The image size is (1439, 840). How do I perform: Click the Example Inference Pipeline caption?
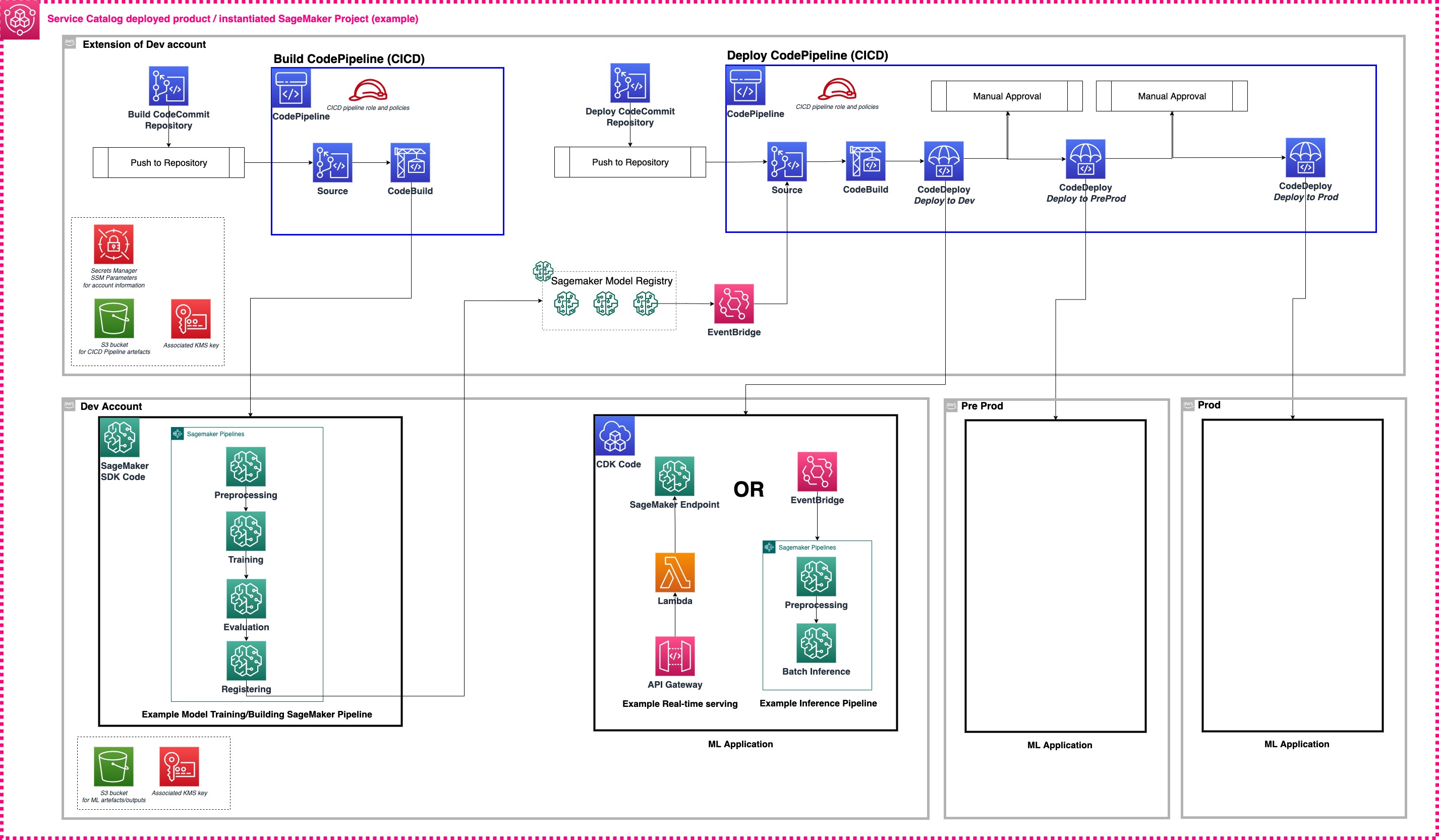click(818, 703)
